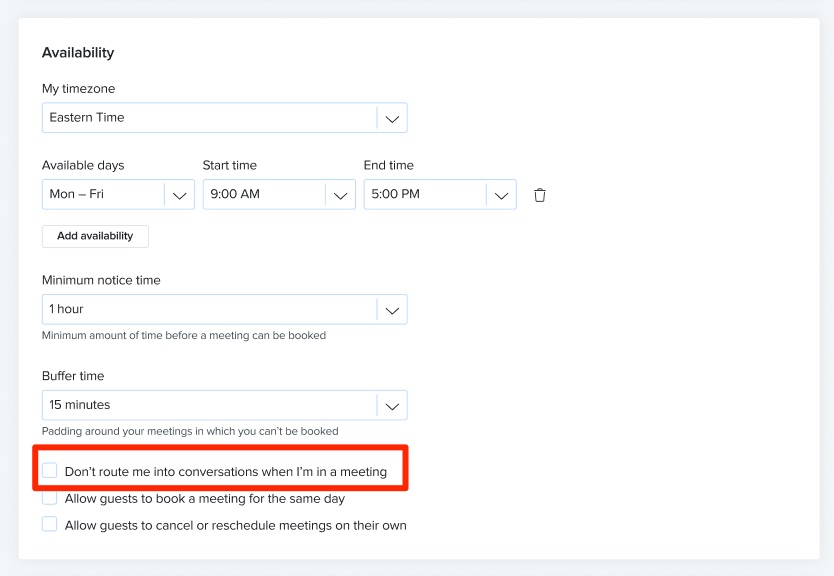This screenshot has width=834, height=576.
Task: Allow guests to cancel or reschedule meetings
Action: click(x=49, y=524)
